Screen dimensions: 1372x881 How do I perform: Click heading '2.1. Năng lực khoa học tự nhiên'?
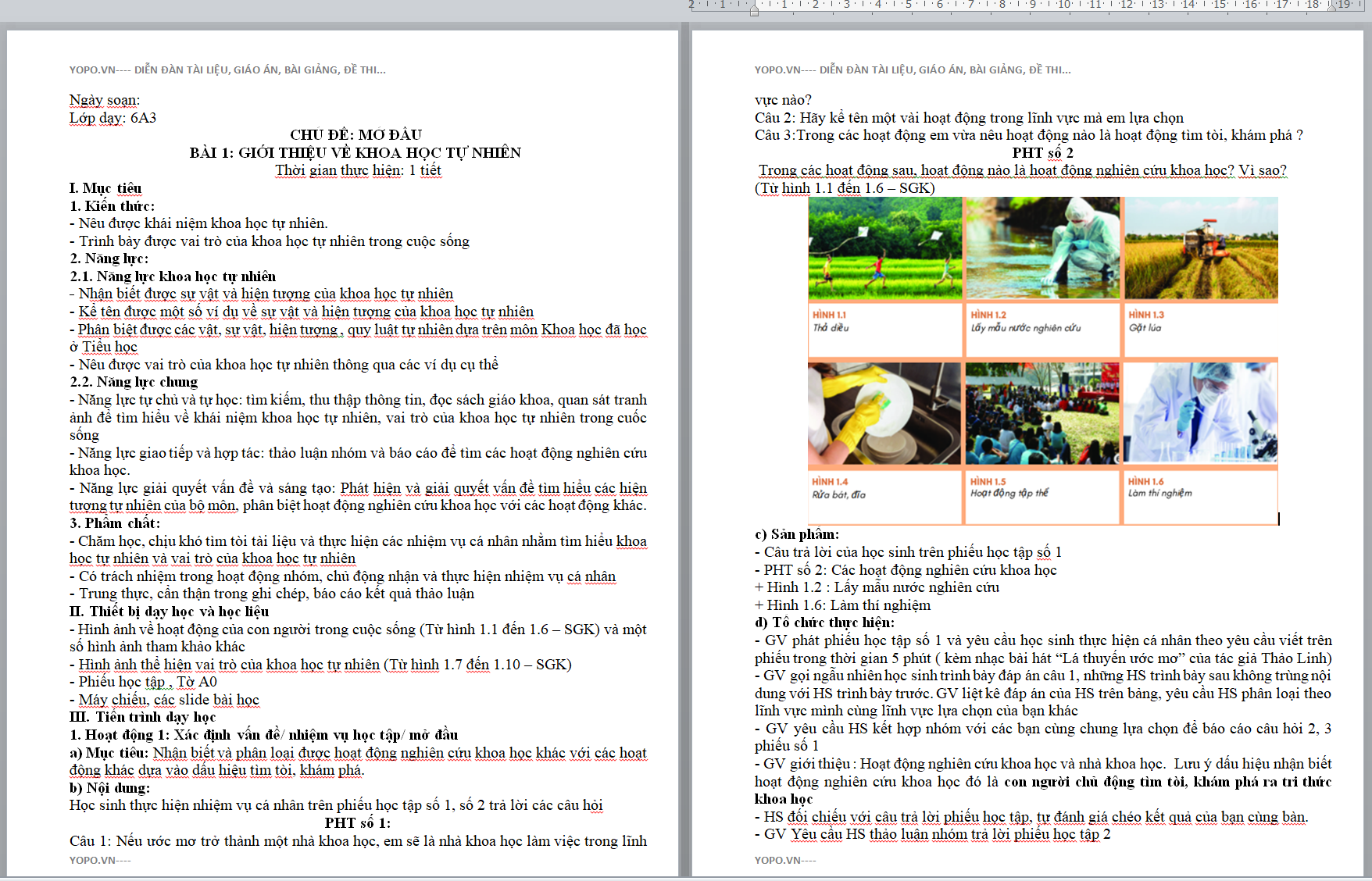pos(173,276)
